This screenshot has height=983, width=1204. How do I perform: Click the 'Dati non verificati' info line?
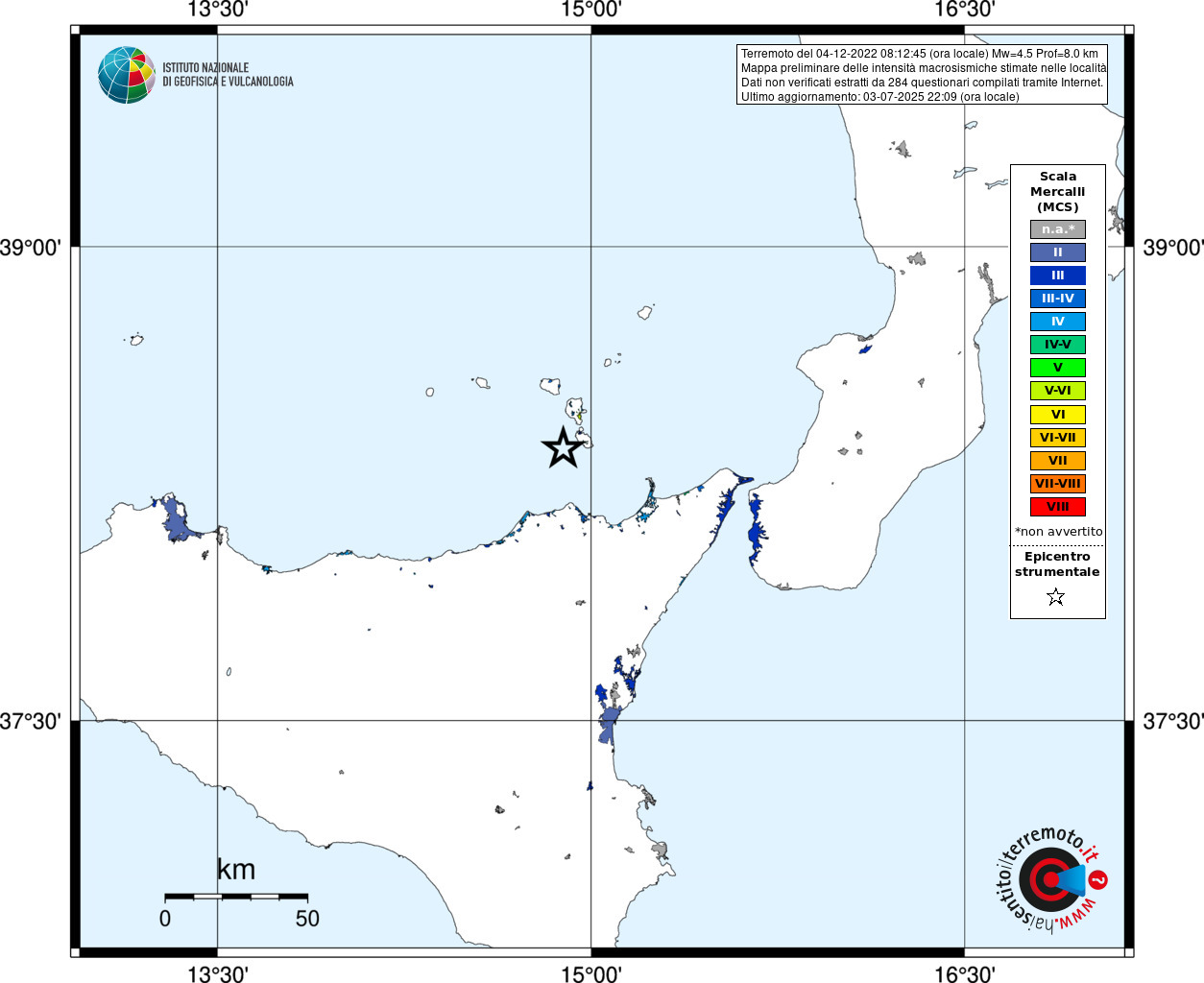click(x=922, y=83)
